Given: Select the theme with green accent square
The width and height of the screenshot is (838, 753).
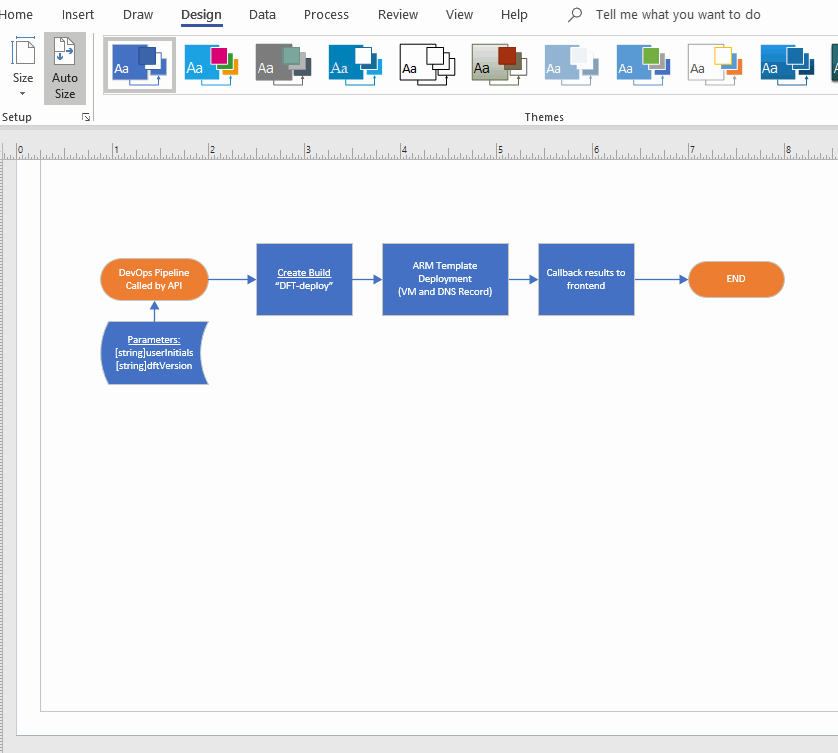Looking at the screenshot, I should click(643, 64).
